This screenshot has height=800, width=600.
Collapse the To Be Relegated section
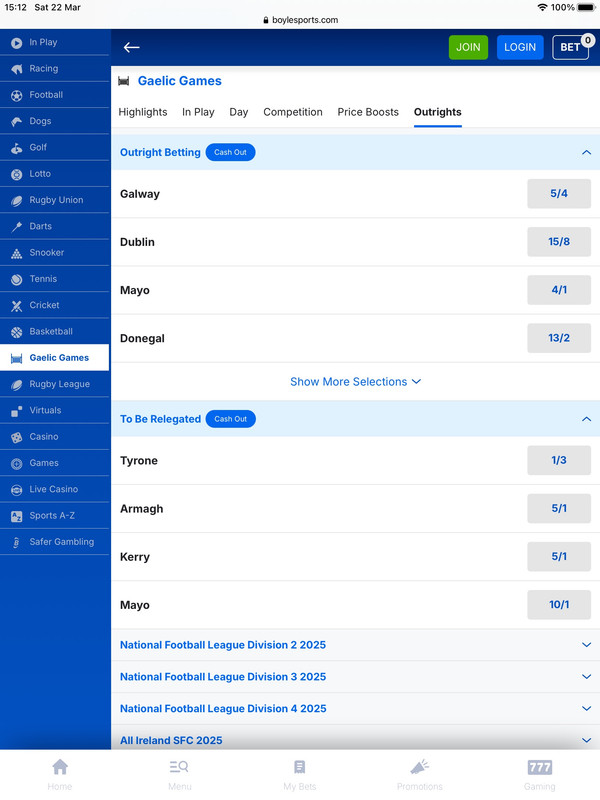tap(586, 419)
